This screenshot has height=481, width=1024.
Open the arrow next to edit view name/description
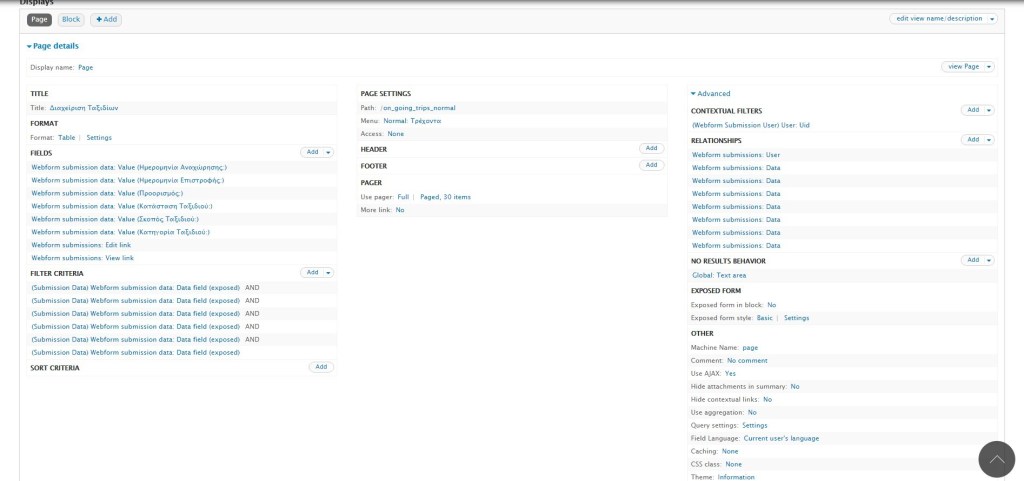coord(991,19)
